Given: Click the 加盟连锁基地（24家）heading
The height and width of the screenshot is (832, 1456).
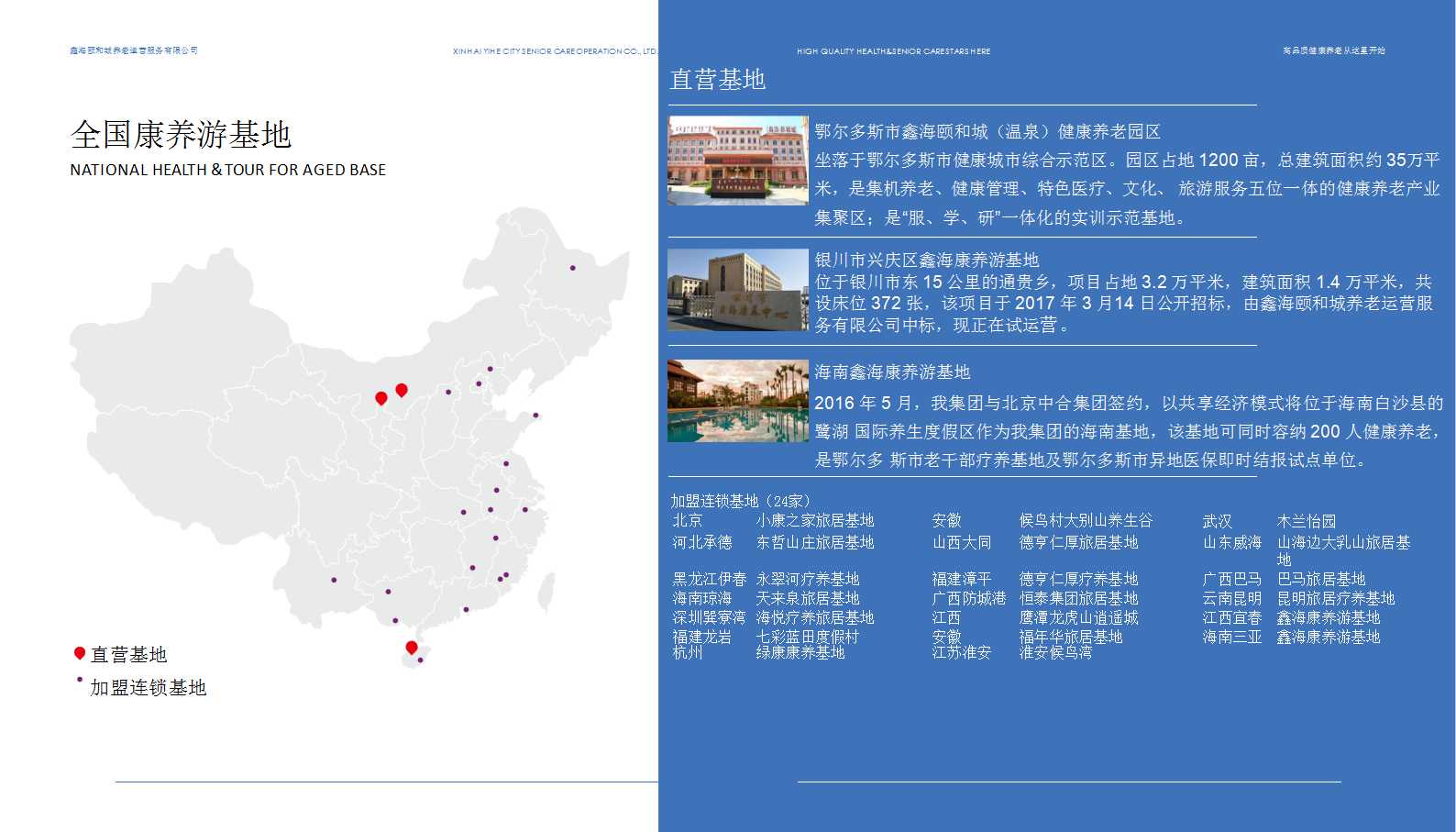Looking at the screenshot, I should [741, 501].
